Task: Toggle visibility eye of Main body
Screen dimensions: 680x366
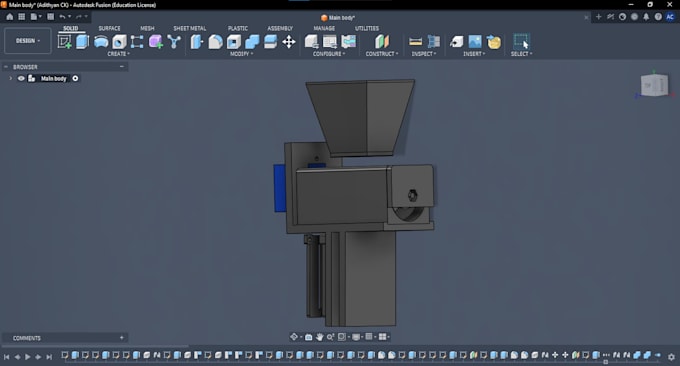Action: (21, 78)
